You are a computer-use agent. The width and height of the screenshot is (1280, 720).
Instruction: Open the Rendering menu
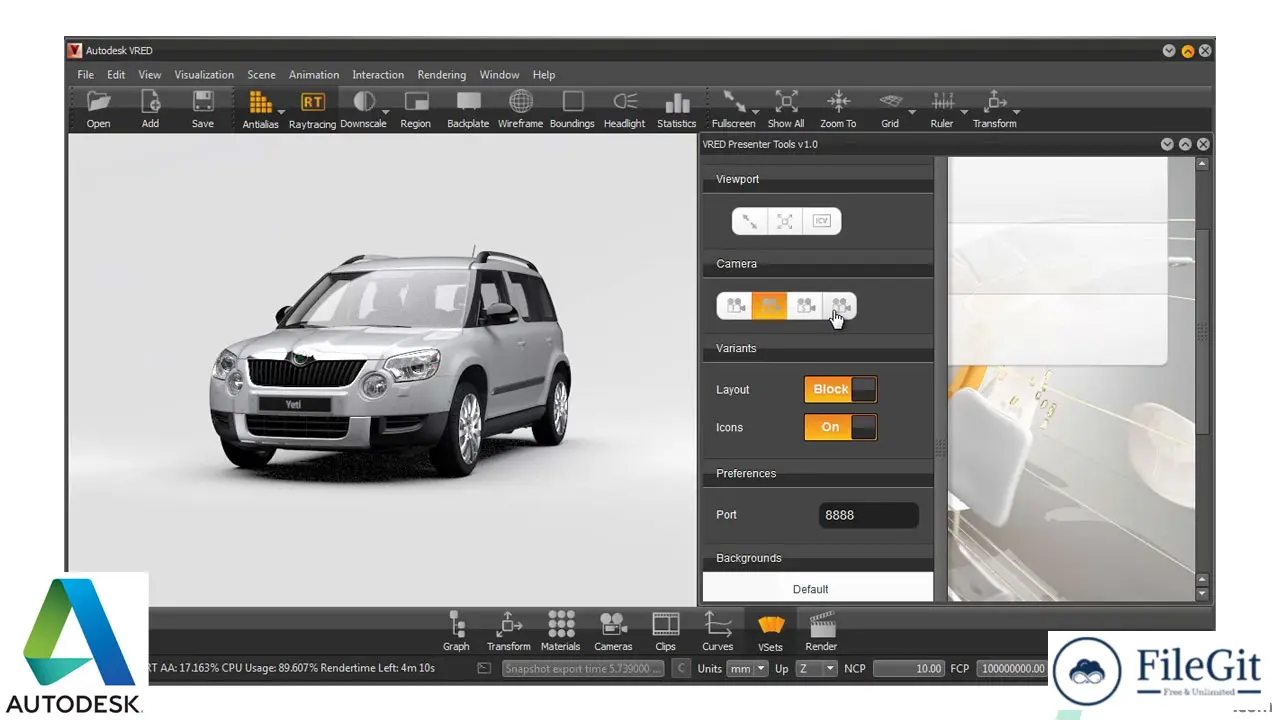click(x=442, y=75)
